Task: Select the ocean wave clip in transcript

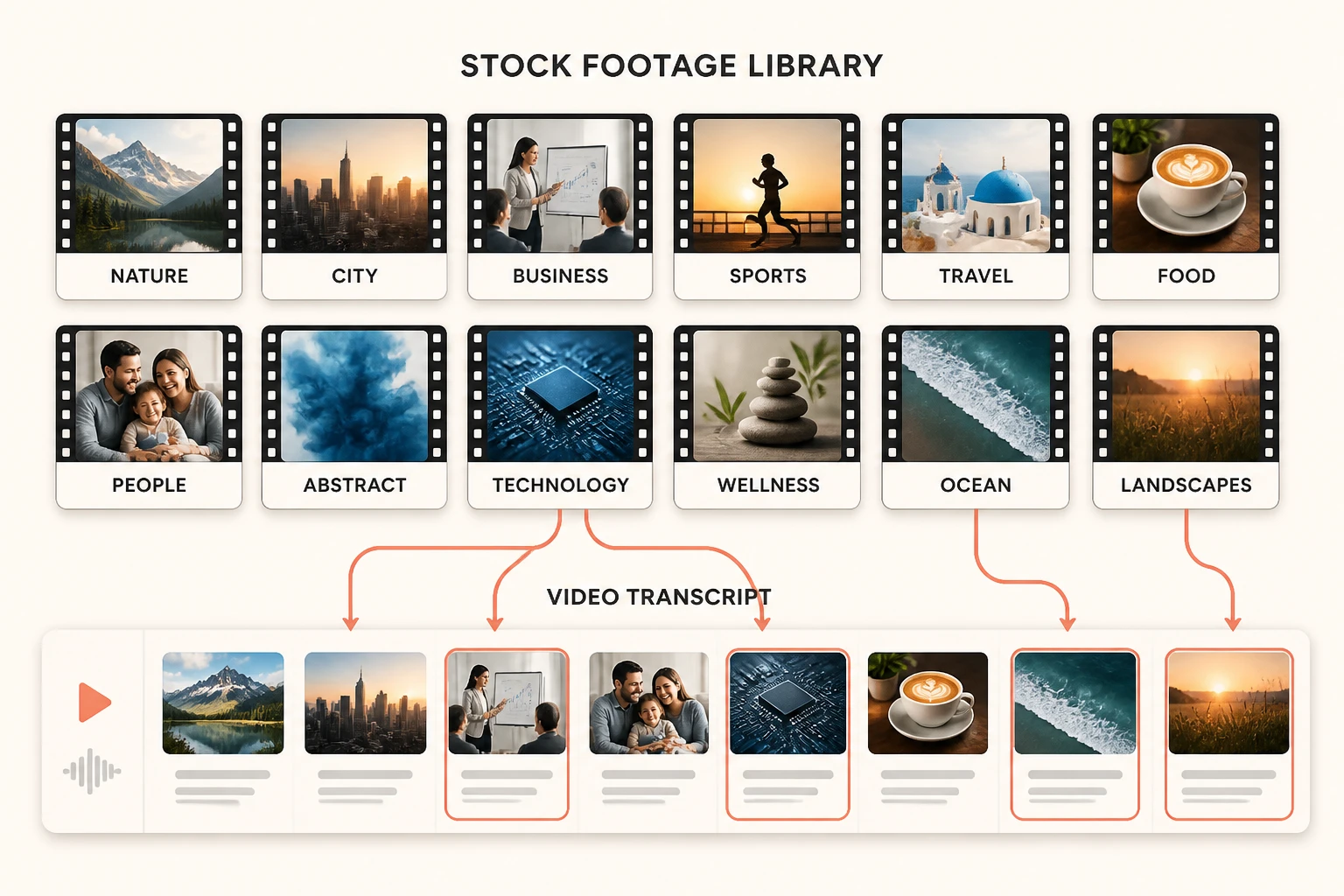Action: click(x=1074, y=733)
